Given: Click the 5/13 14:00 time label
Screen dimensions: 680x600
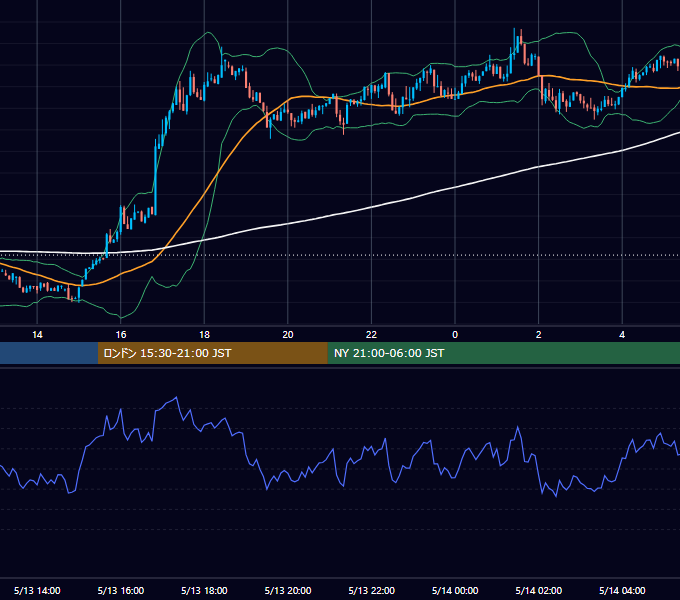Looking at the screenshot, I should coord(37,590).
